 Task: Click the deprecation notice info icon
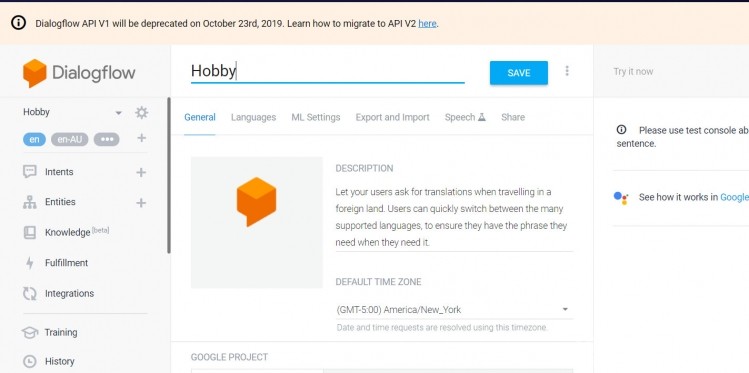pyautogui.click(x=19, y=22)
